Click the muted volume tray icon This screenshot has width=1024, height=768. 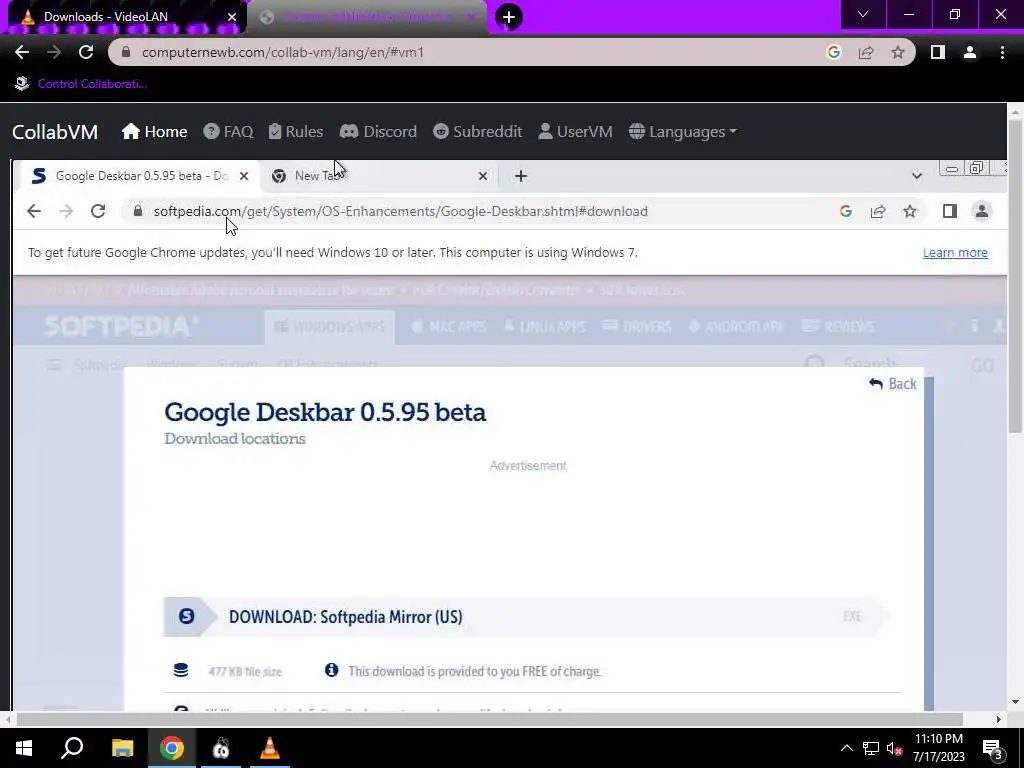pos(895,748)
